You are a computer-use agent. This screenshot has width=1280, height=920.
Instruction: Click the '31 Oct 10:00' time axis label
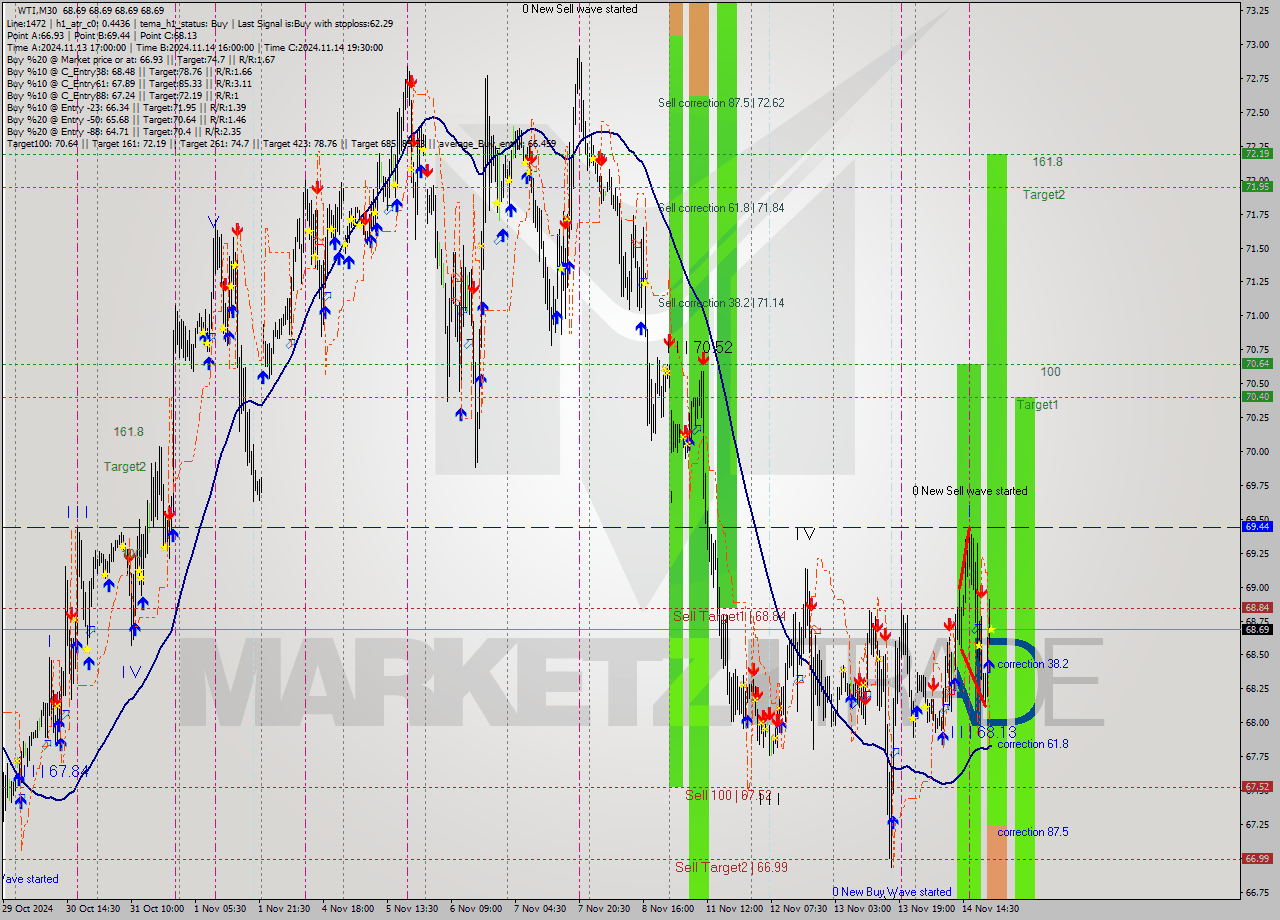156,909
